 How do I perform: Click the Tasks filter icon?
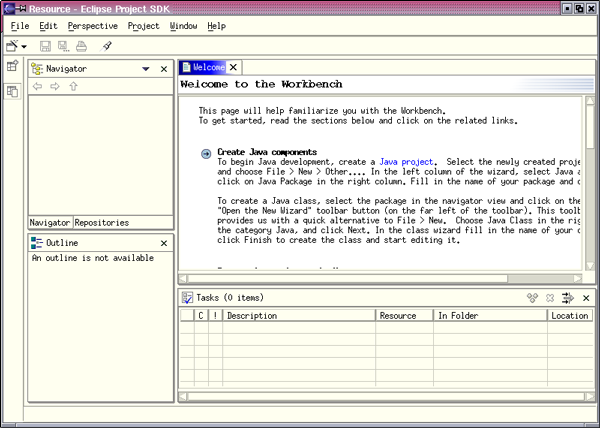pos(567,298)
